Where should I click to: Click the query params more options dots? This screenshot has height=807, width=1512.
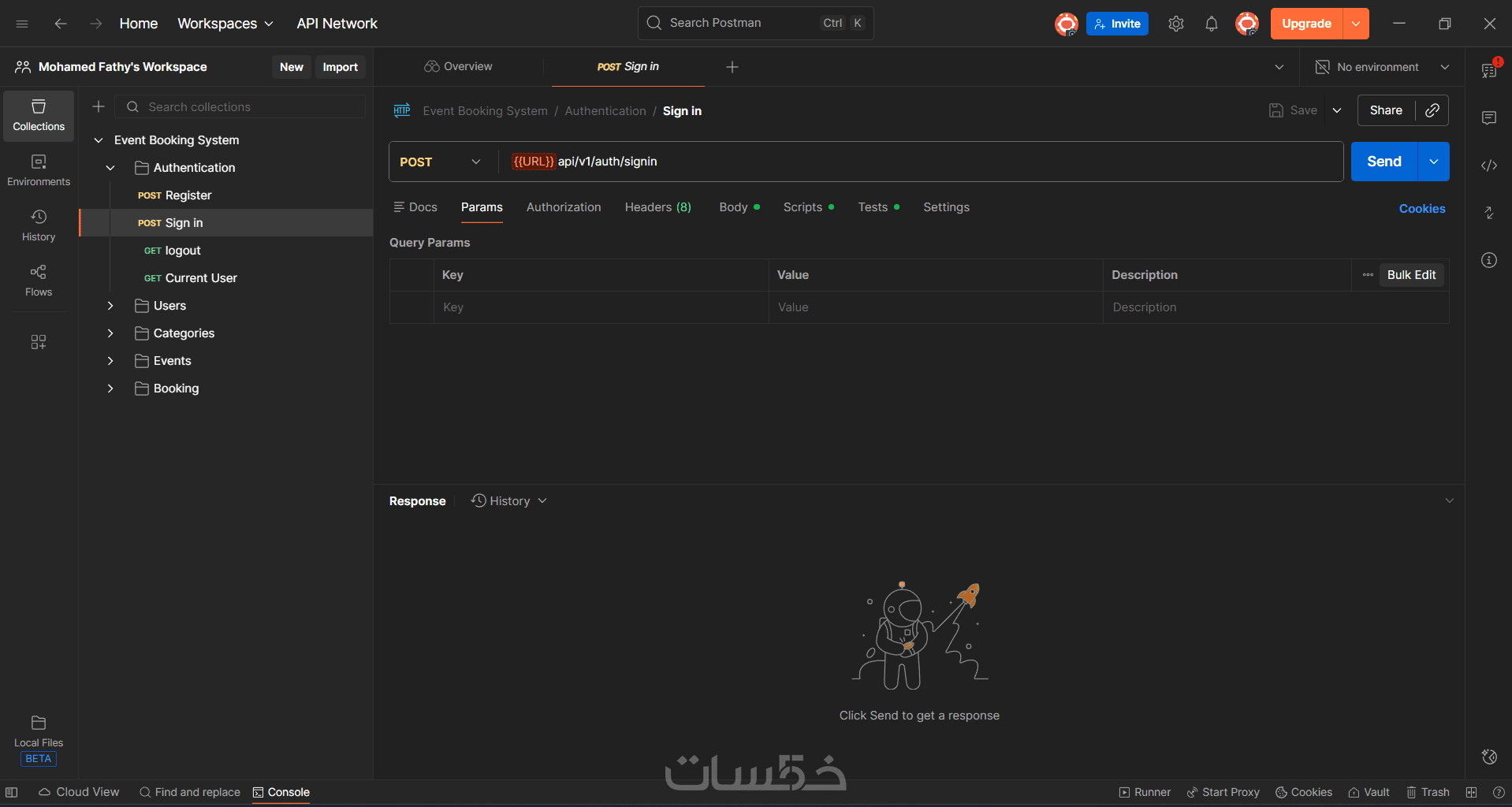[x=1368, y=275]
